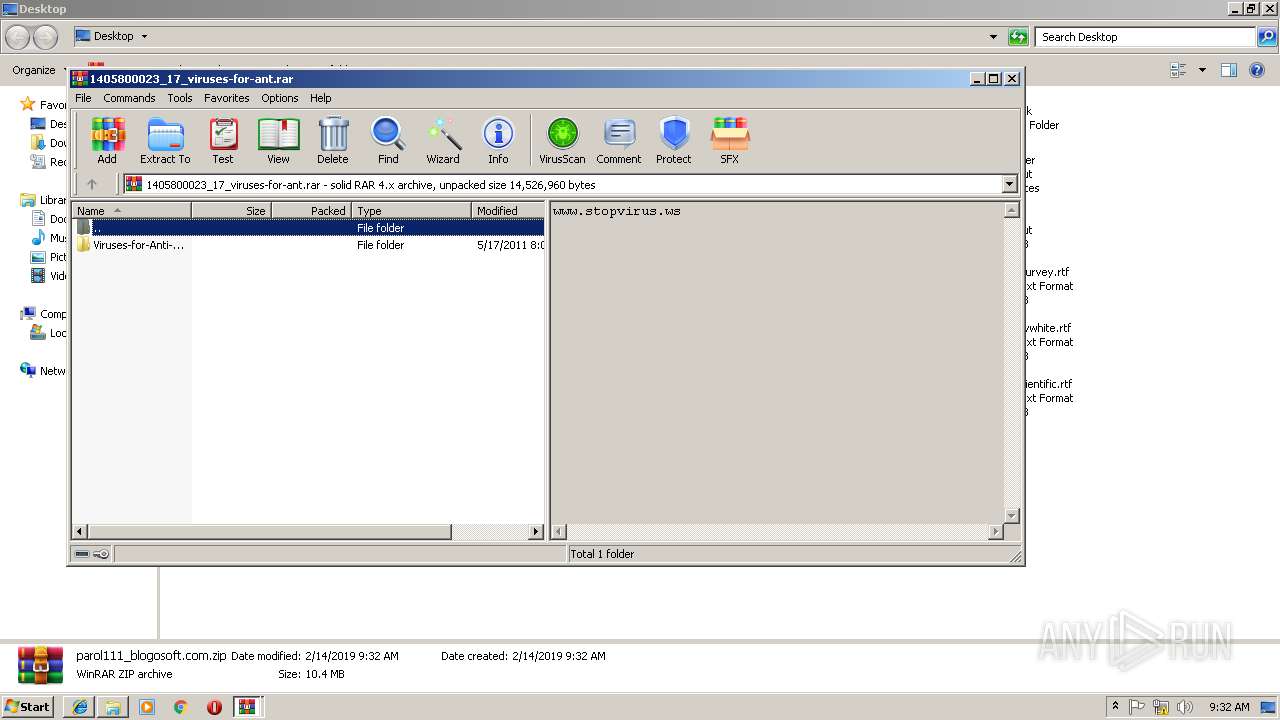1280x720 pixels.
Task: Go up one level in archive
Action: (92, 184)
